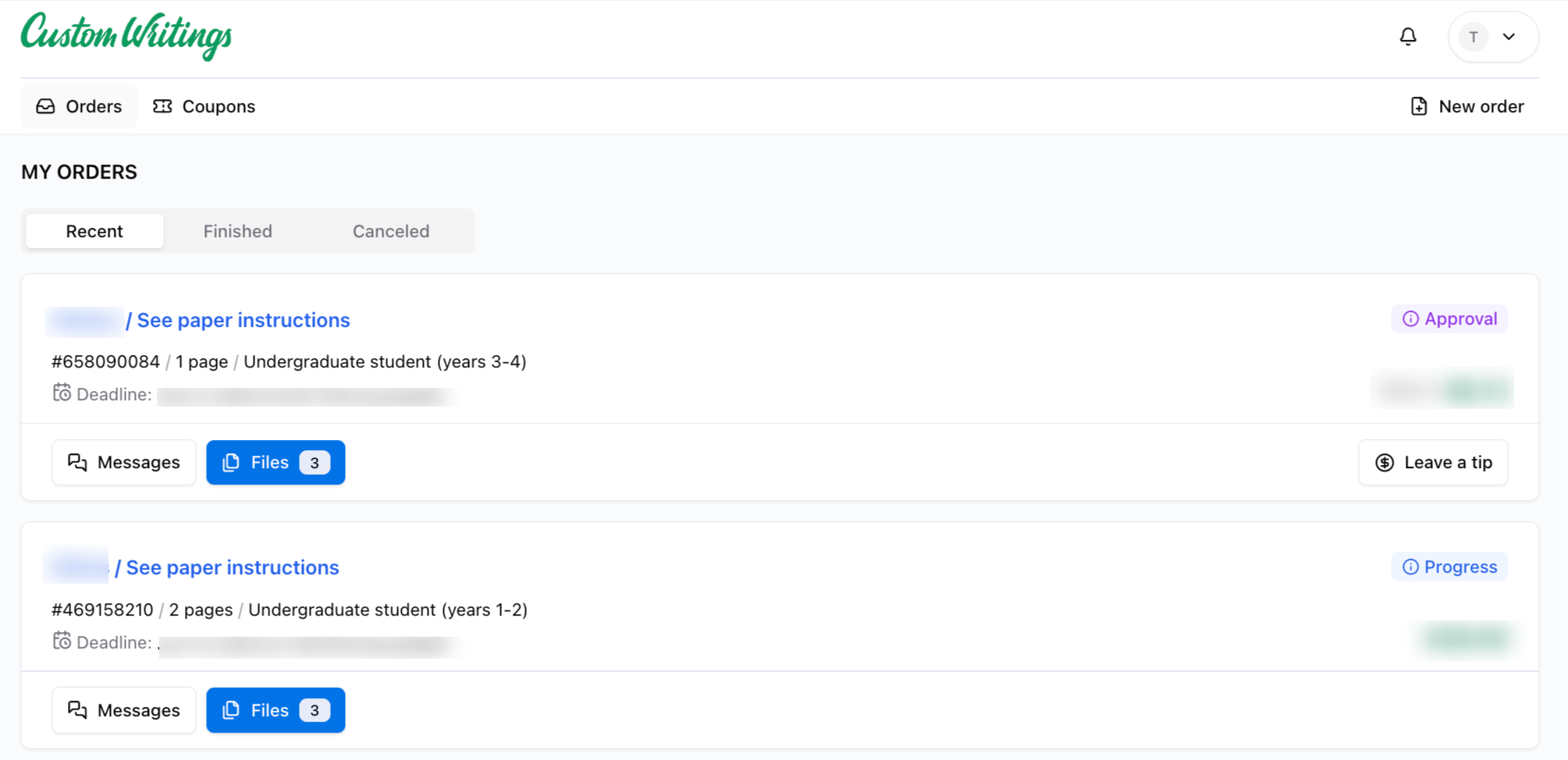Screen dimensions: 1568x760
Task: Expand the user account dropdown chevron
Action: click(1509, 37)
